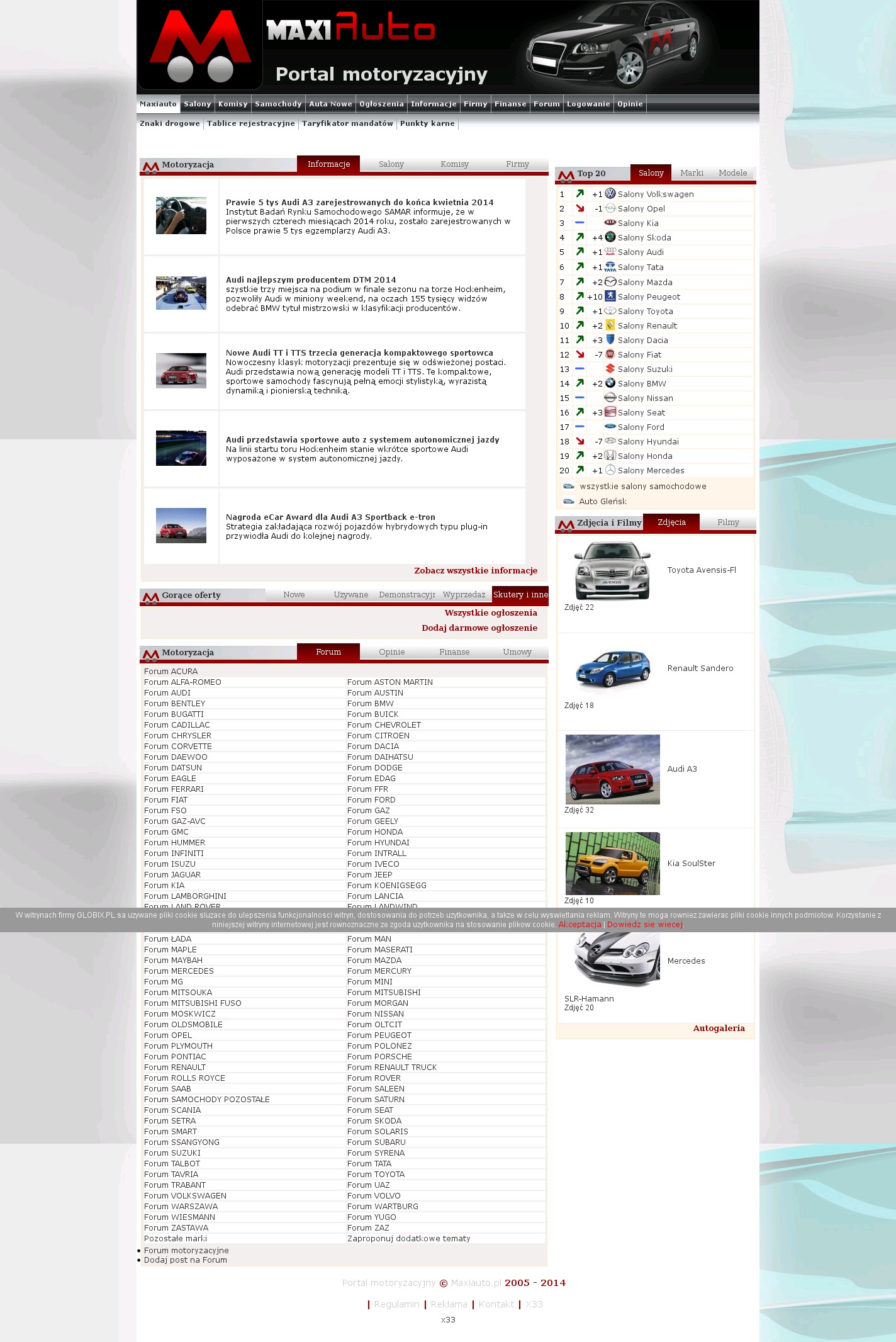The image size is (896, 1342).
Task: Open the Toyota Avensis photo thumbnail
Action: click(613, 570)
